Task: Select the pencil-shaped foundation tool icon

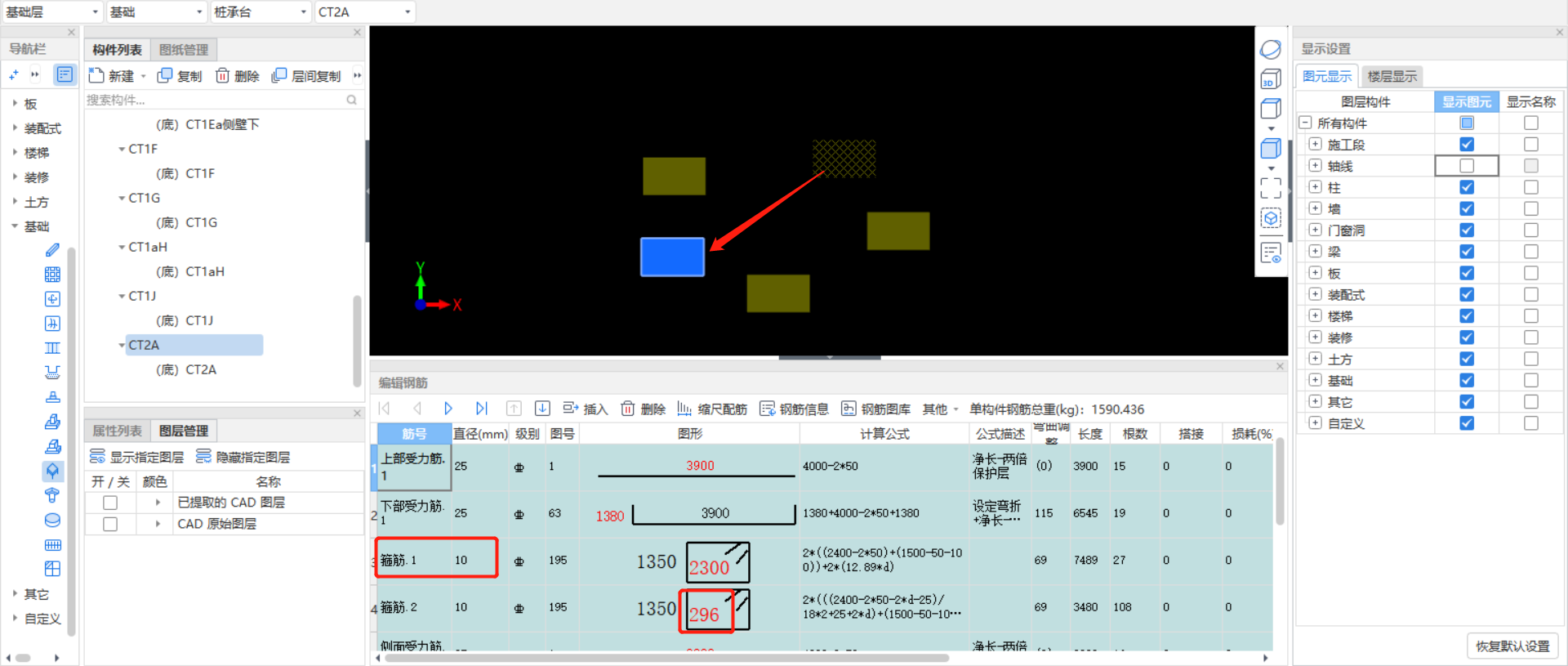Action: click(52, 250)
